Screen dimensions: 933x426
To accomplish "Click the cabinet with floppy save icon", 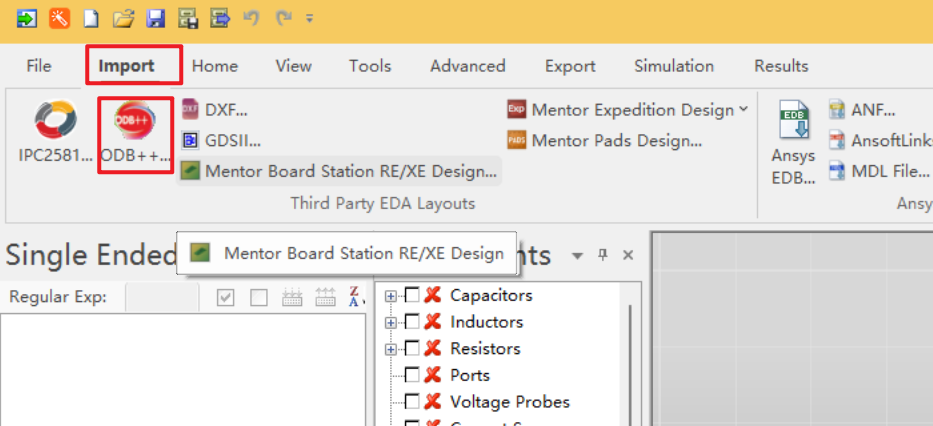I will point(188,18).
